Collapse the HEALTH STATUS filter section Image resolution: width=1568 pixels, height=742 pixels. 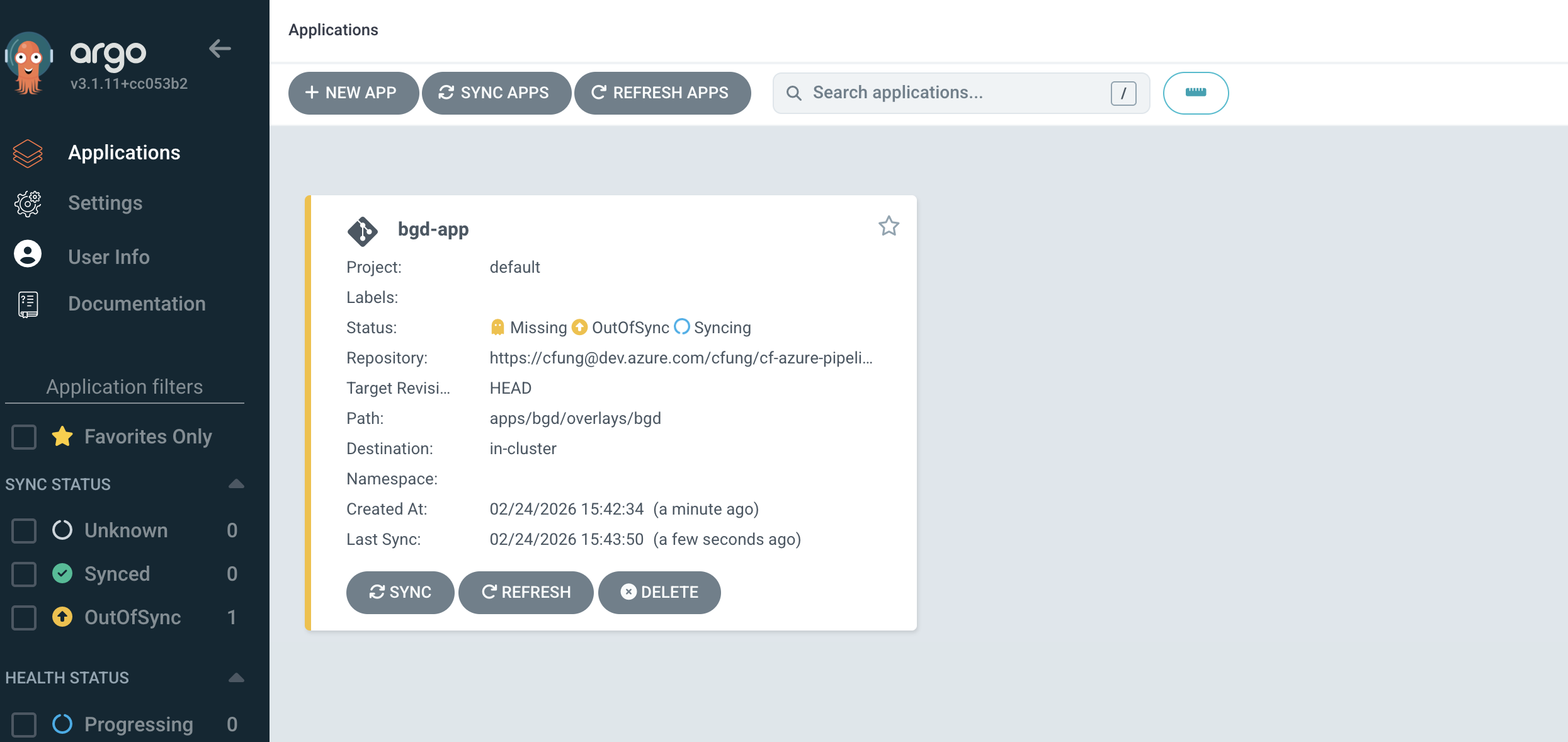point(236,677)
